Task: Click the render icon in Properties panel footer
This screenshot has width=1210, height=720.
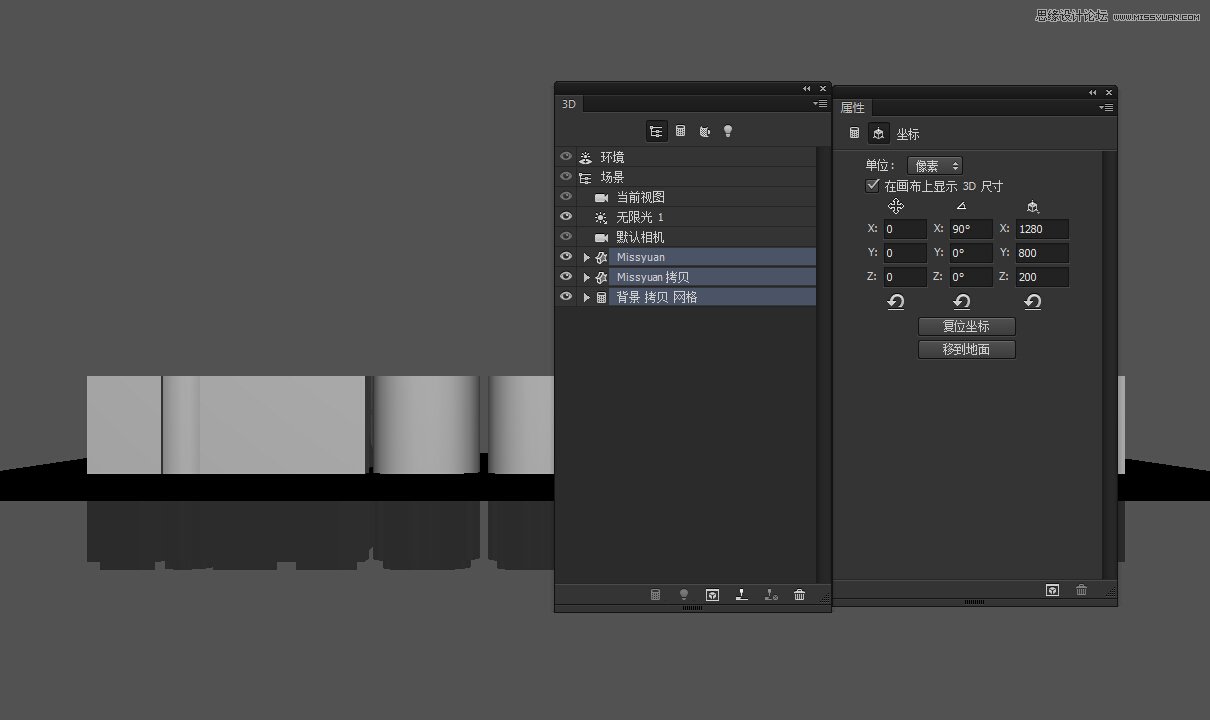Action: [x=1052, y=591]
